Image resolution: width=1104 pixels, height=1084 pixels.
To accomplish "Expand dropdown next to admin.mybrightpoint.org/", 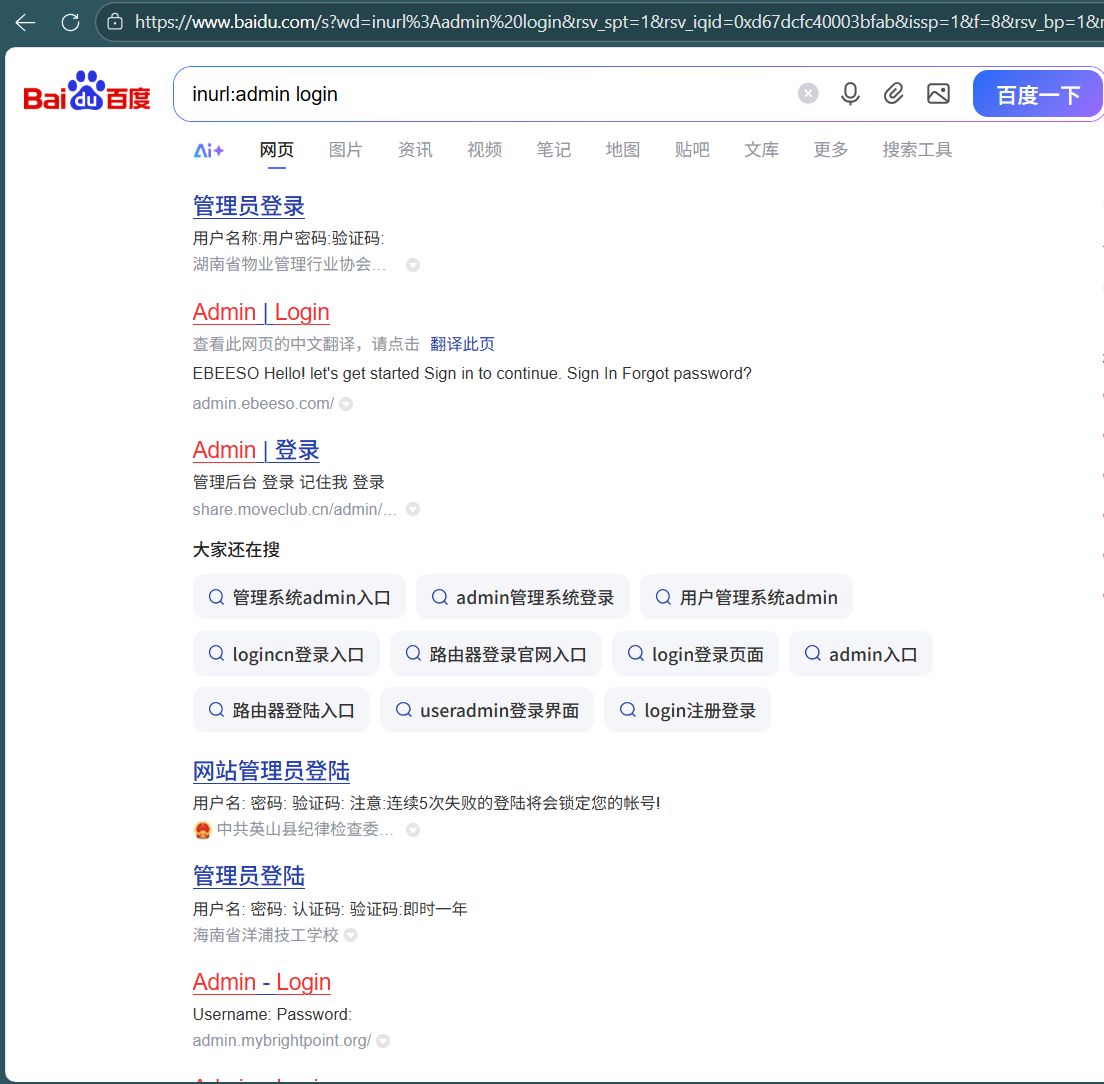I will (x=383, y=1041).
